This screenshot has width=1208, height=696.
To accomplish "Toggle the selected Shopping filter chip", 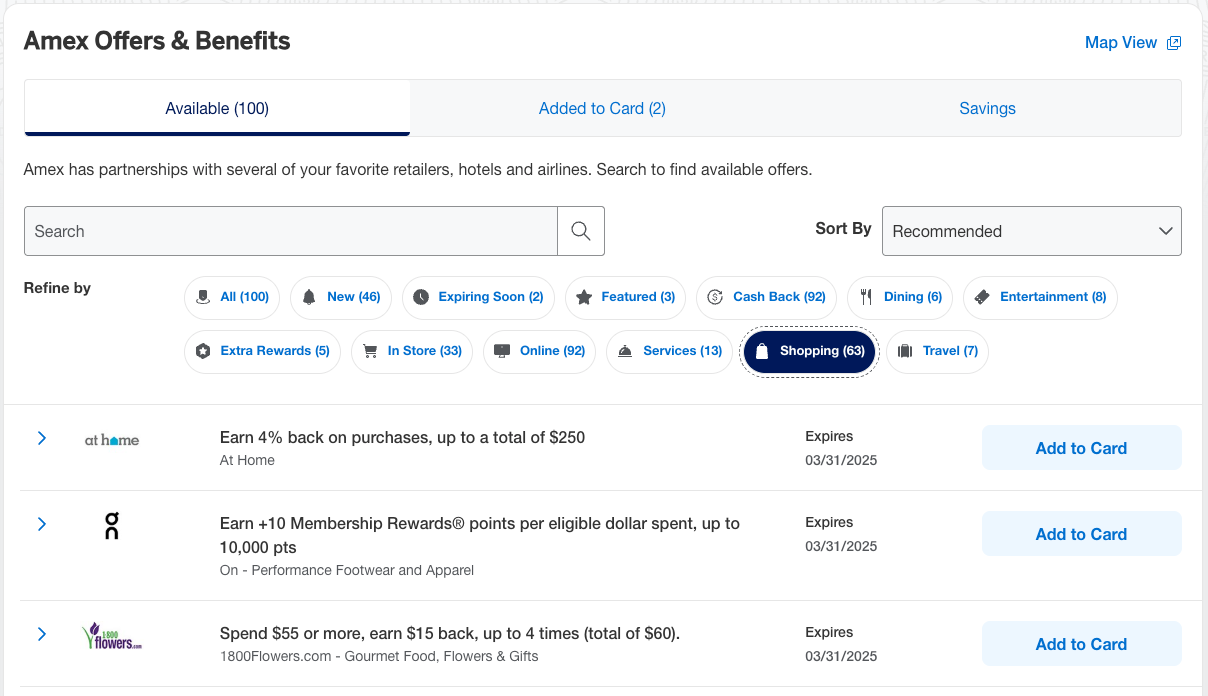I will [x=810, y=351].
